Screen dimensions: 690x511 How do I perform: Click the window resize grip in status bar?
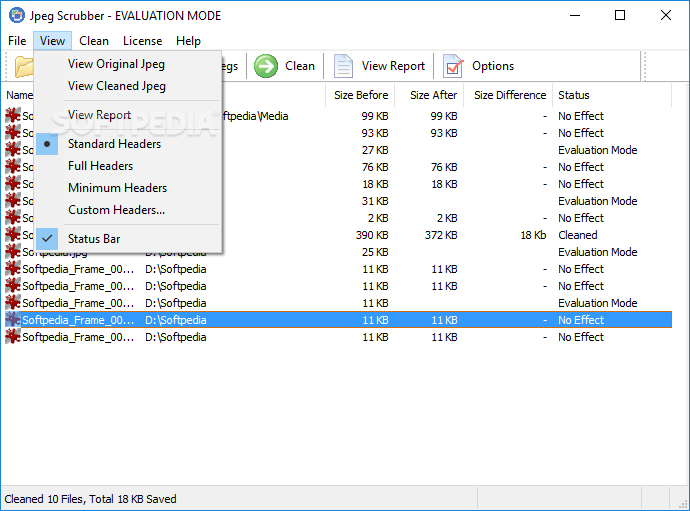tap(683, 504)
